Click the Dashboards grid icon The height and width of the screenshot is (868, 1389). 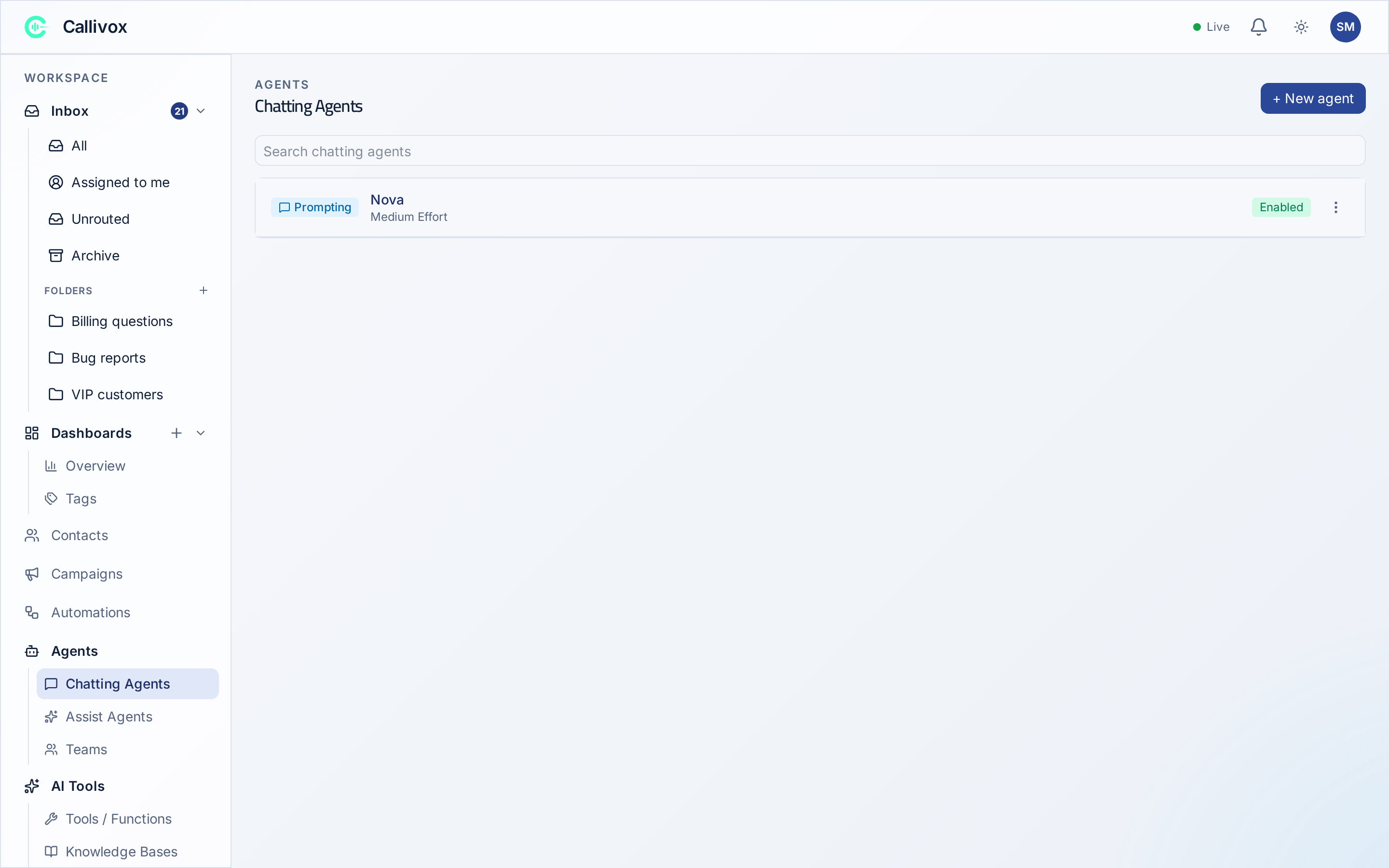point(32,433)
